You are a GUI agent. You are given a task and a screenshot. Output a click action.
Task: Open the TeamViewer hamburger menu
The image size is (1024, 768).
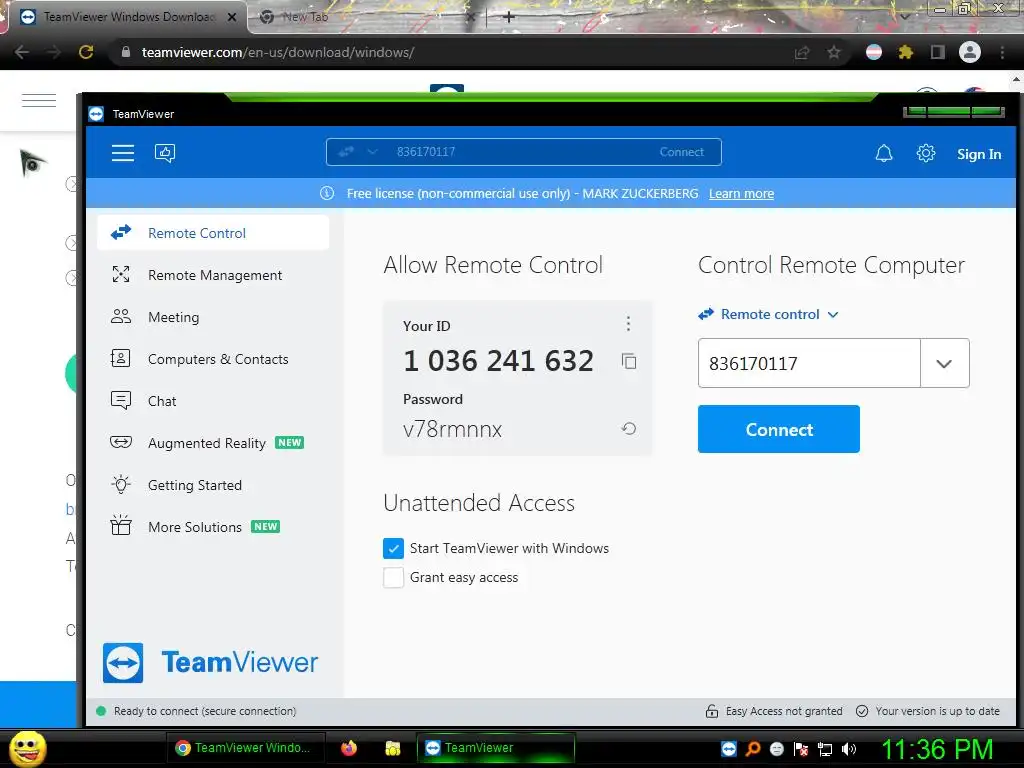(x=123, y=153)
